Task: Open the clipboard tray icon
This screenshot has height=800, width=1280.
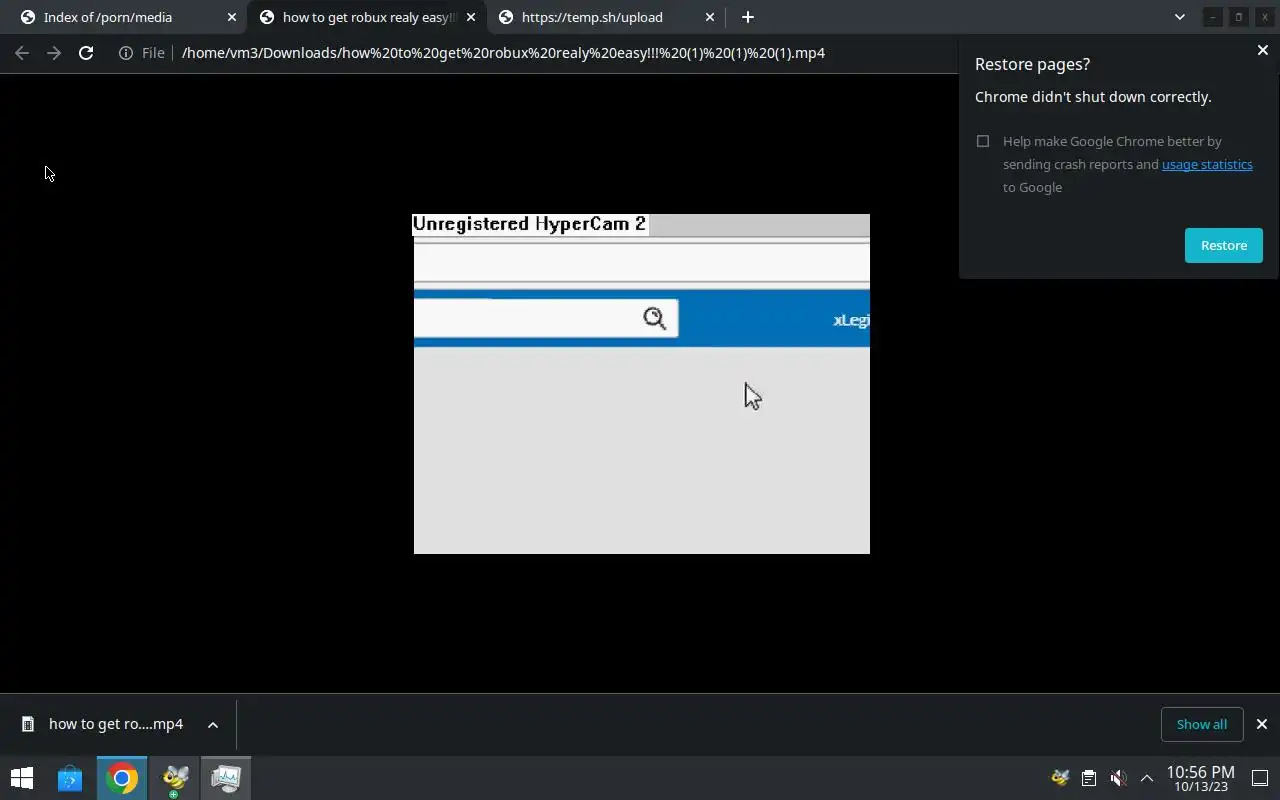Action: [1089, 778]
